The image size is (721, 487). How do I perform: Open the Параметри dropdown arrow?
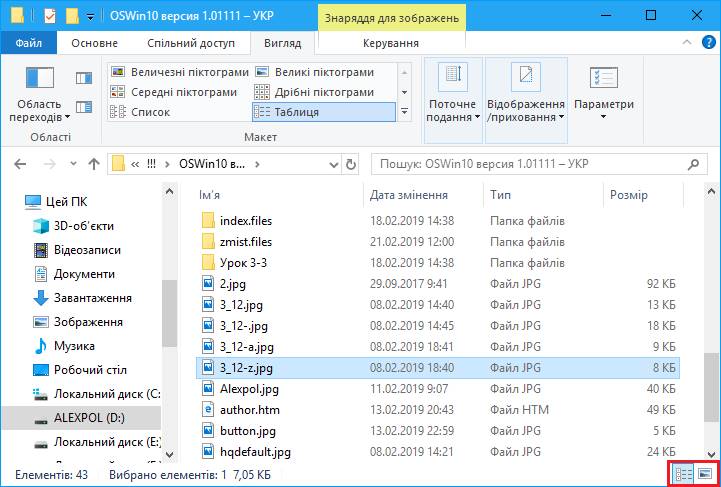click(x=603, y=117)
